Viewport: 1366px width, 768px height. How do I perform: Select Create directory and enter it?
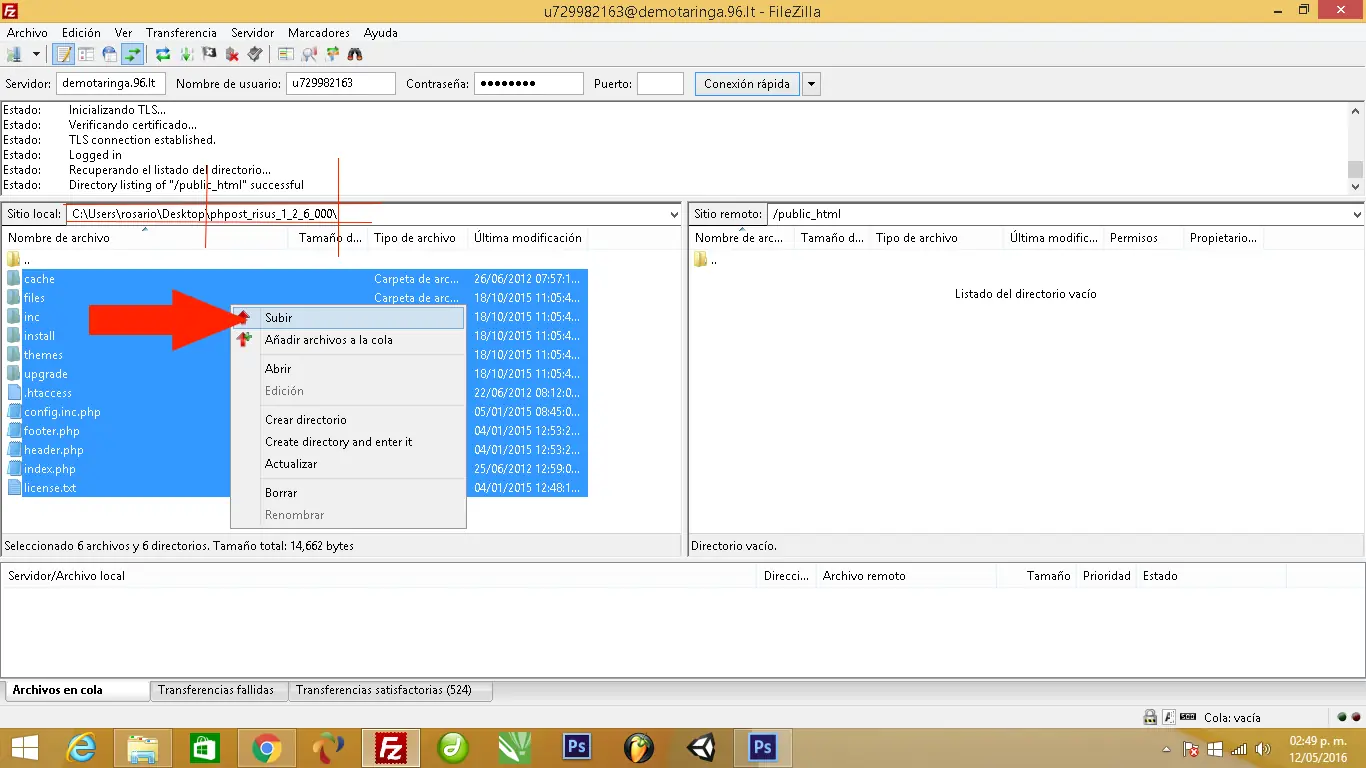click(x=348, y=442)
